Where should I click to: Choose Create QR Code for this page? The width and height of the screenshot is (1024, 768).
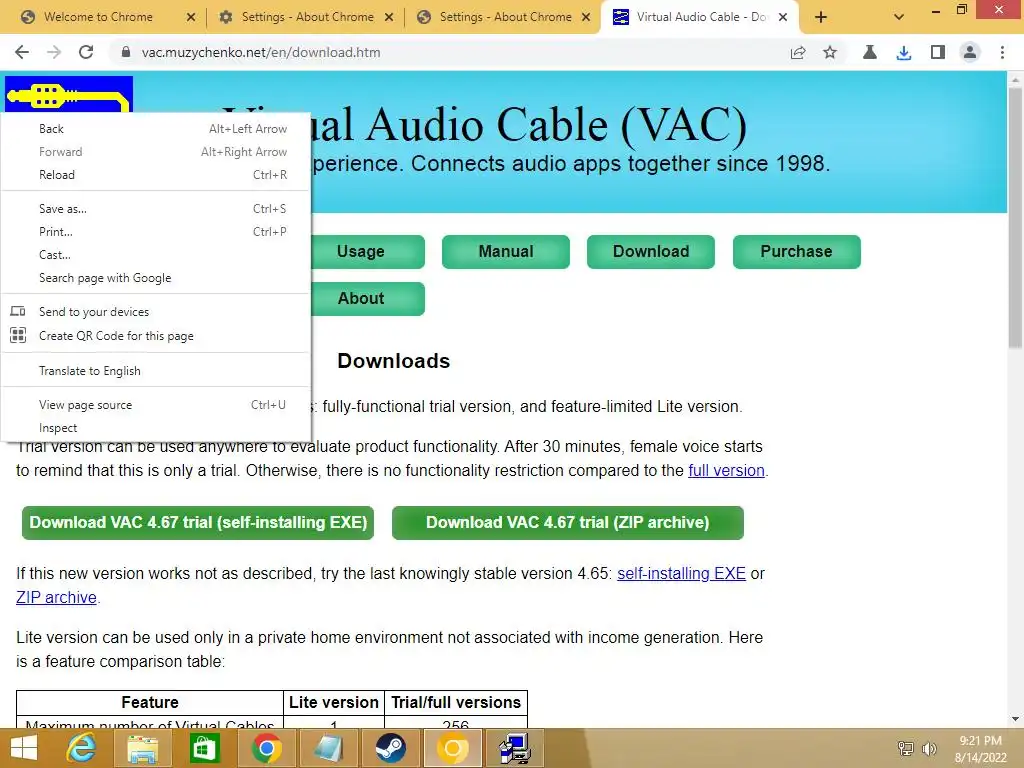[x=155, y=336]
